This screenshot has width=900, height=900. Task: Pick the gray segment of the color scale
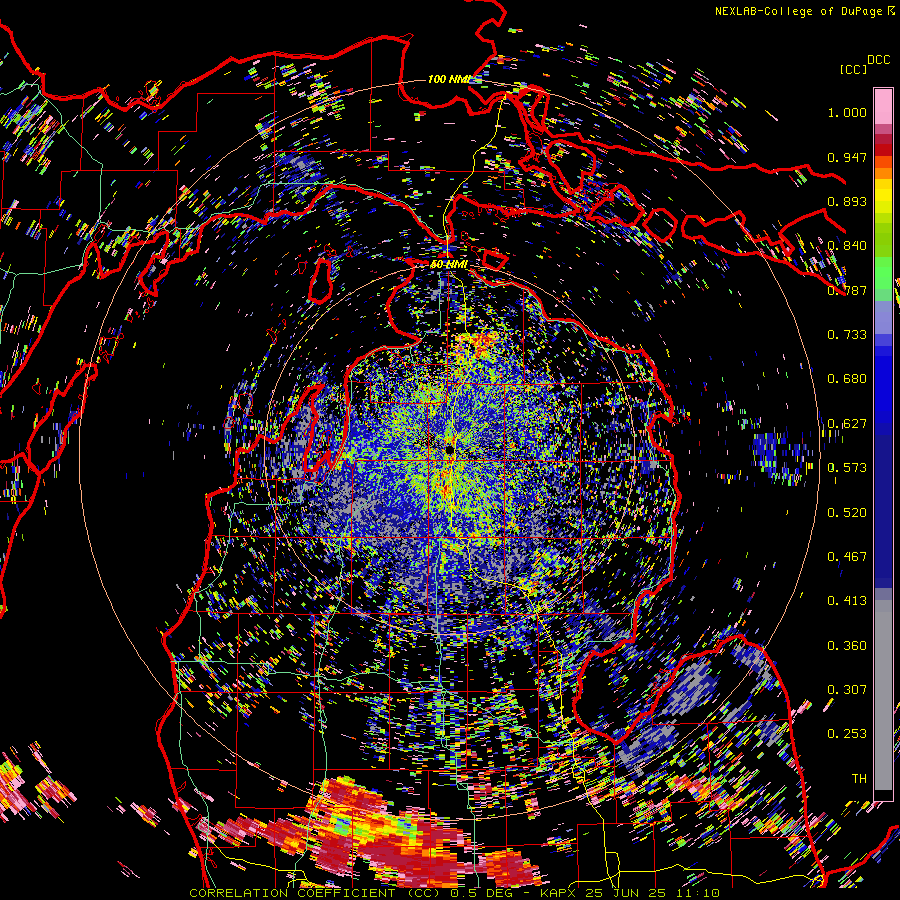point(883,695)
